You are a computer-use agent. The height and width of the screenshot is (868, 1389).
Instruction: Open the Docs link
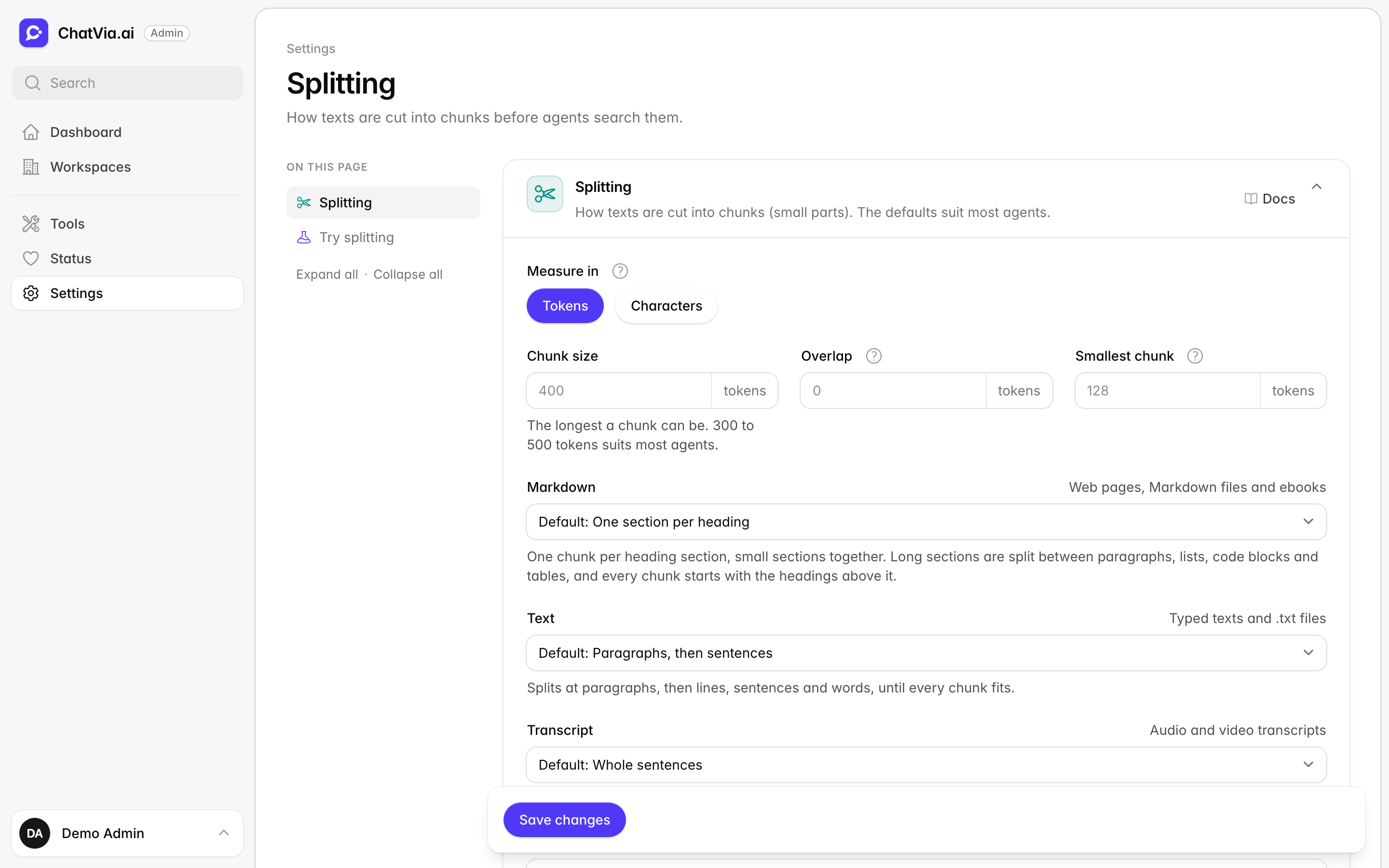[x=1269, y=199]
